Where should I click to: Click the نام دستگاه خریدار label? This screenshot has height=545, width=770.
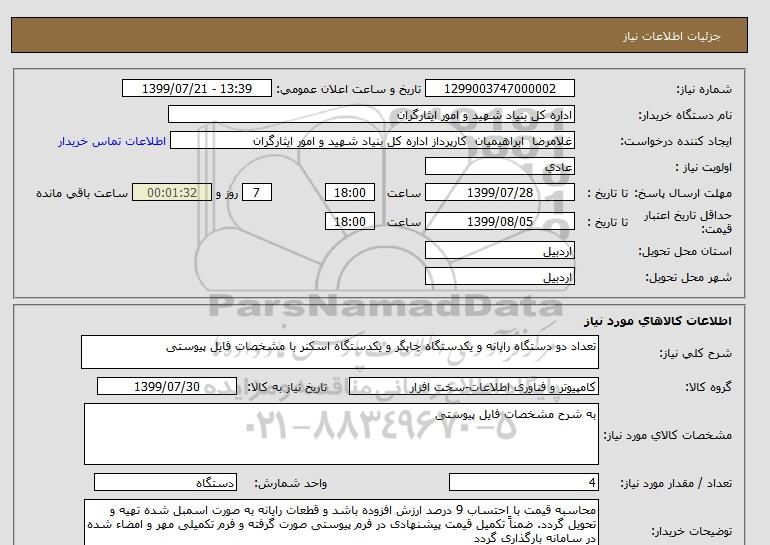(x=686, y=115)
